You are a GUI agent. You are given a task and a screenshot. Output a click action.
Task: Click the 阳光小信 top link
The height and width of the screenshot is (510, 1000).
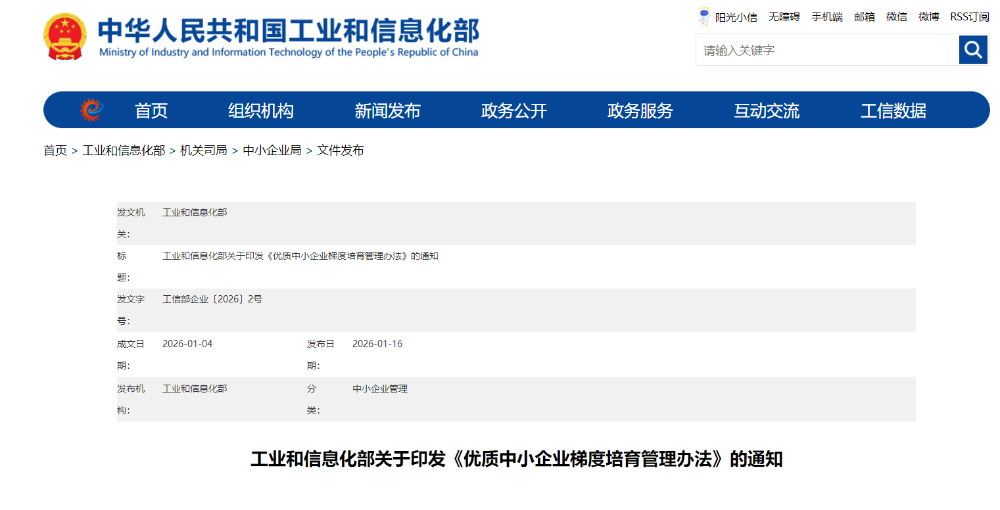736,17
